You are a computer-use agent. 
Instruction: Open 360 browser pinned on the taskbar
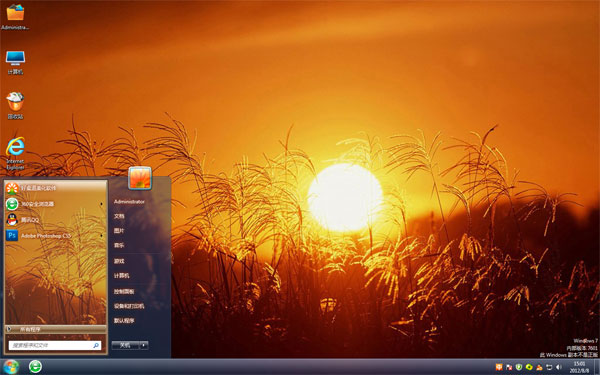click(36, 367)
